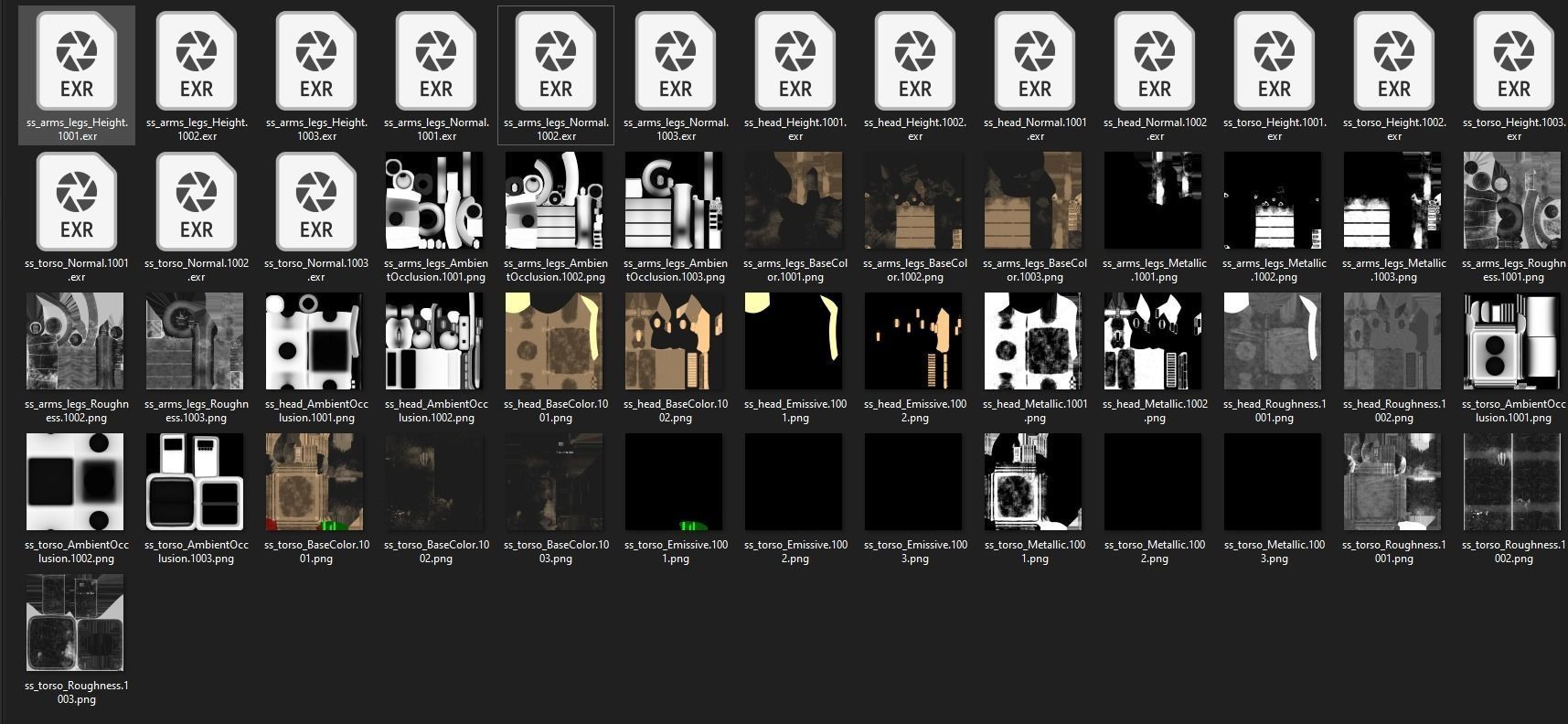Select ss_torso_Roughness.1002.png thumbnail
The image size is (1568, 724).
pos(1512,482)
